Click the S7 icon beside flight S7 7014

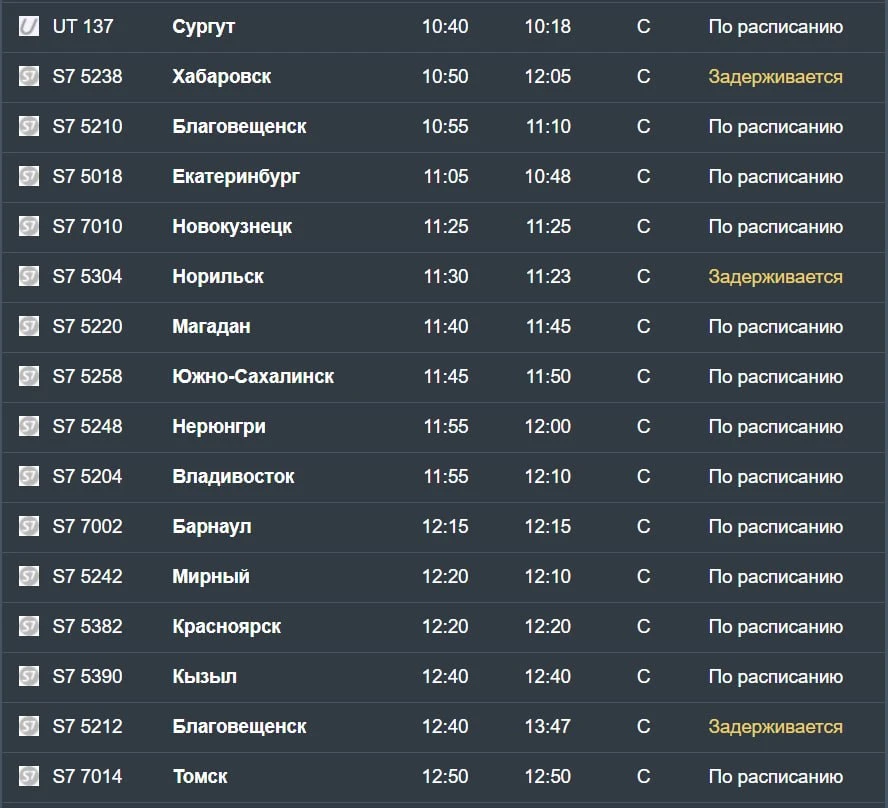tap(29, 776)
